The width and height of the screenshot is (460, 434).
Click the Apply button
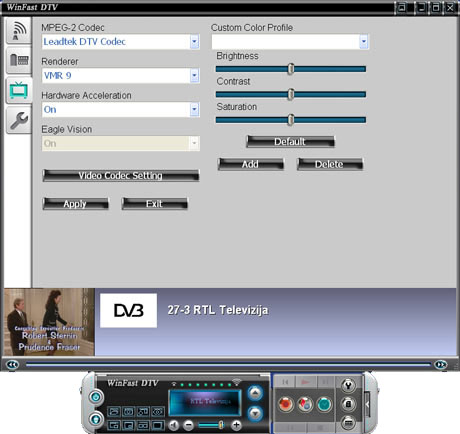point(75,204)
